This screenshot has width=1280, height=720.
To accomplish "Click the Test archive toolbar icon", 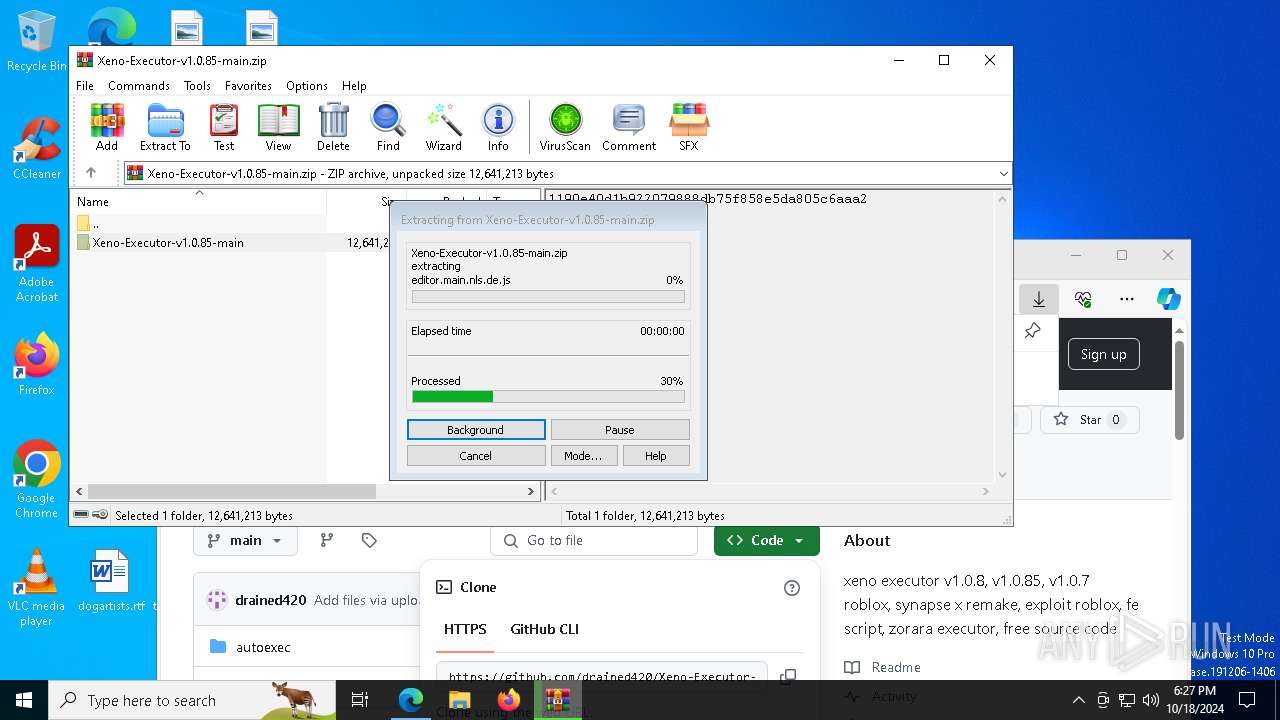I will [224, 127].
